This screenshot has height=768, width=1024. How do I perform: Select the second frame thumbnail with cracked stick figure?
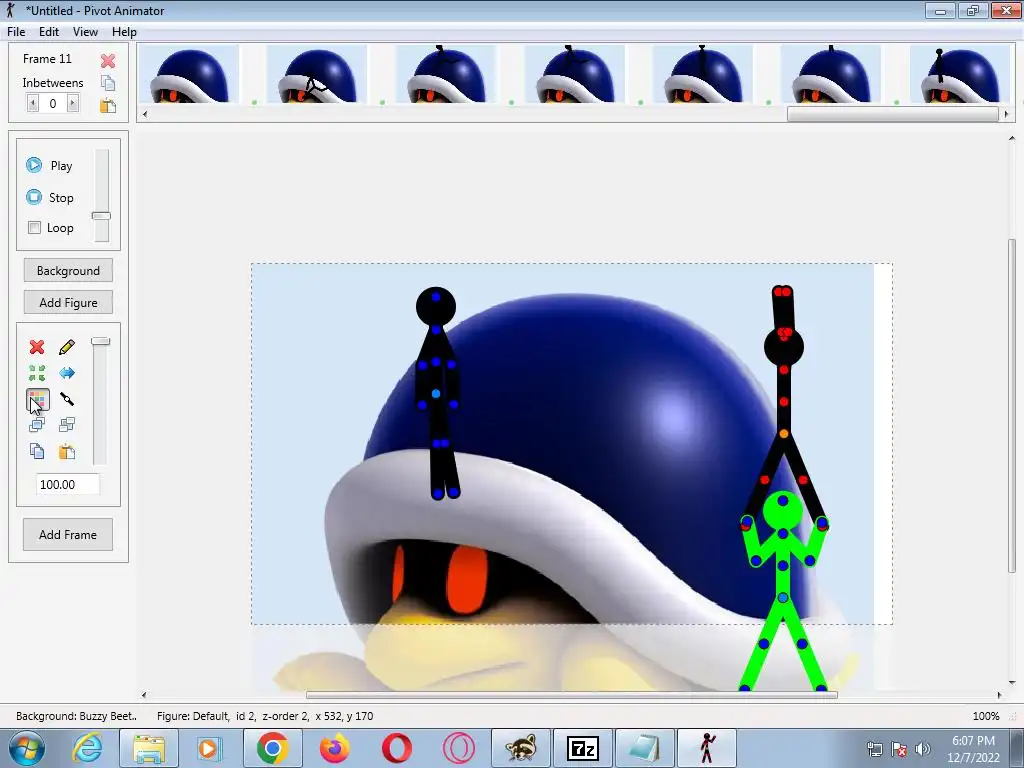pos(317,74)
